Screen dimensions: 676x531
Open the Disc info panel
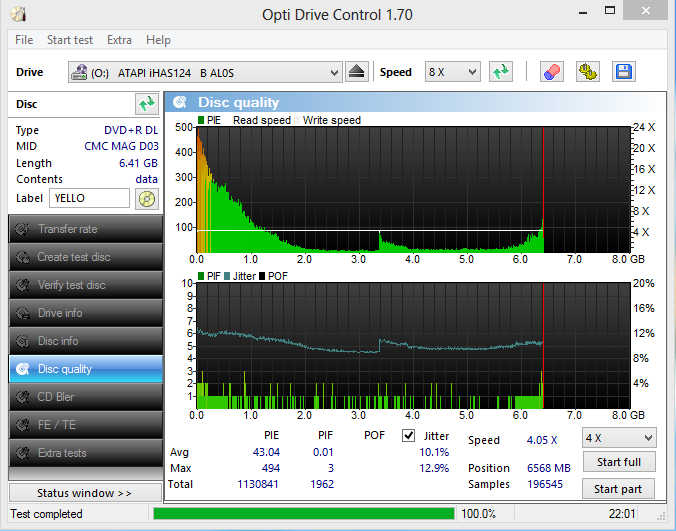pos(86,341)
